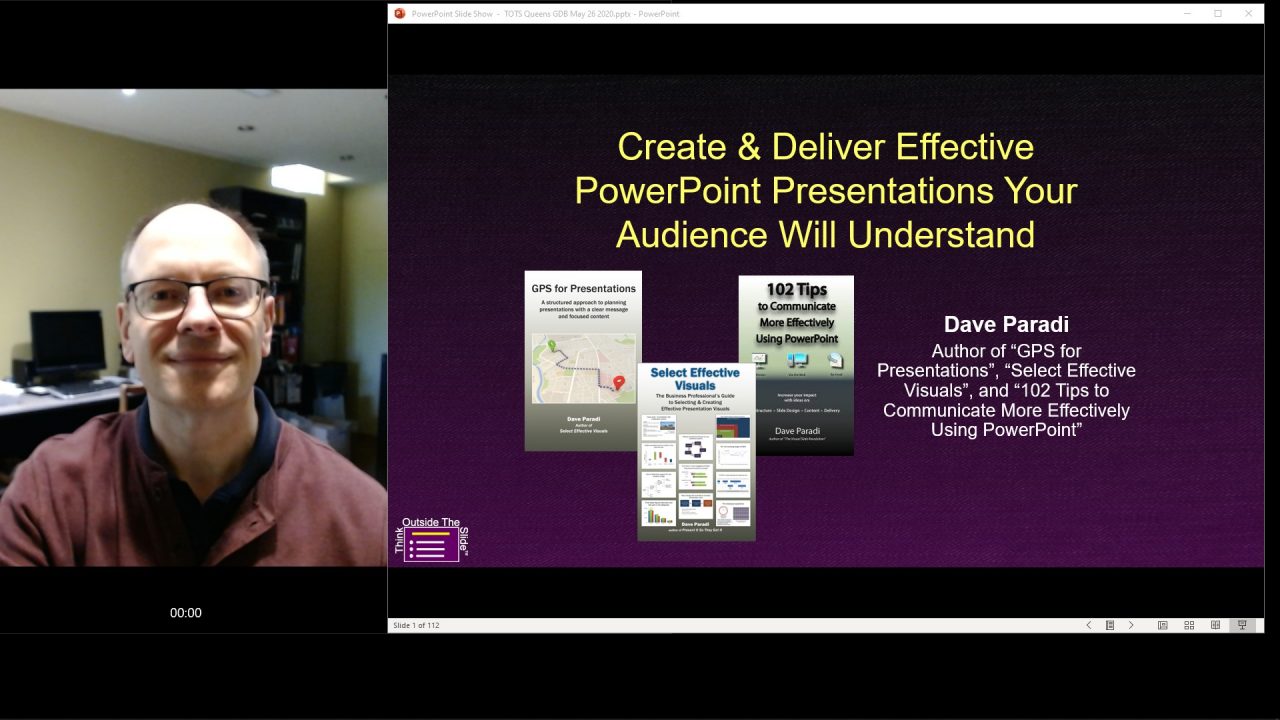Screen dimensions: 1280x720
Task: Click the 00:00 timer below the webcam
Action: pyautogui.click(x=185, y=612)
